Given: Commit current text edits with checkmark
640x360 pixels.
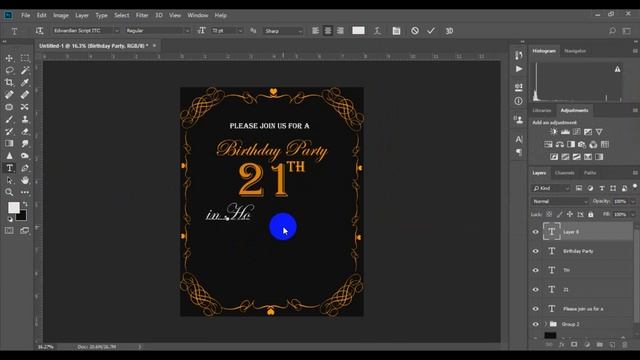Looking at the screenshot, I should click(x=431, y=31).
